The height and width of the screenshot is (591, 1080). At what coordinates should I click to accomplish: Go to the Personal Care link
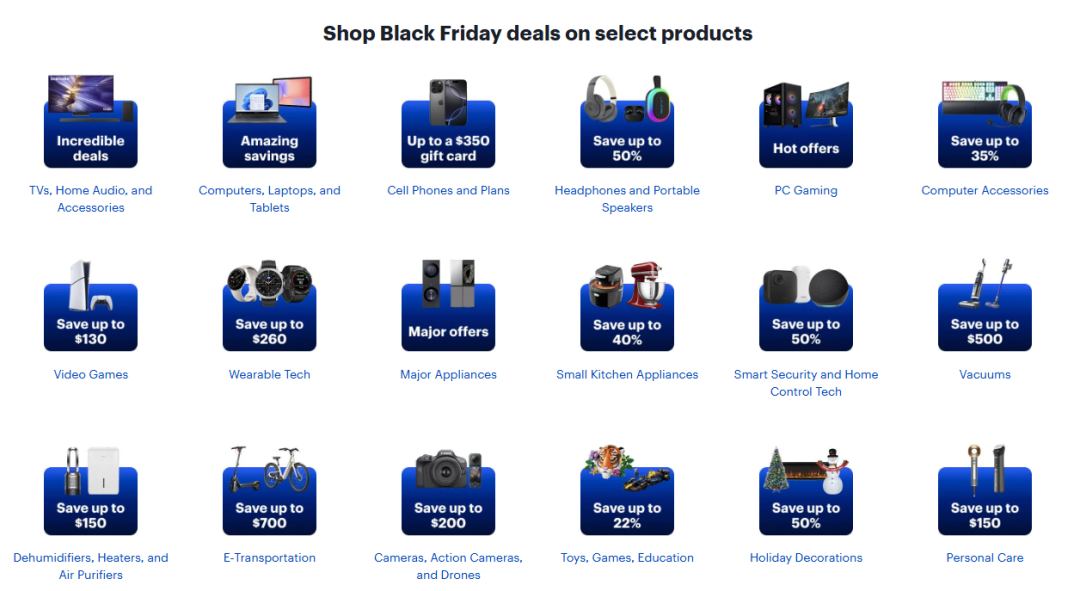pos(984,558)
